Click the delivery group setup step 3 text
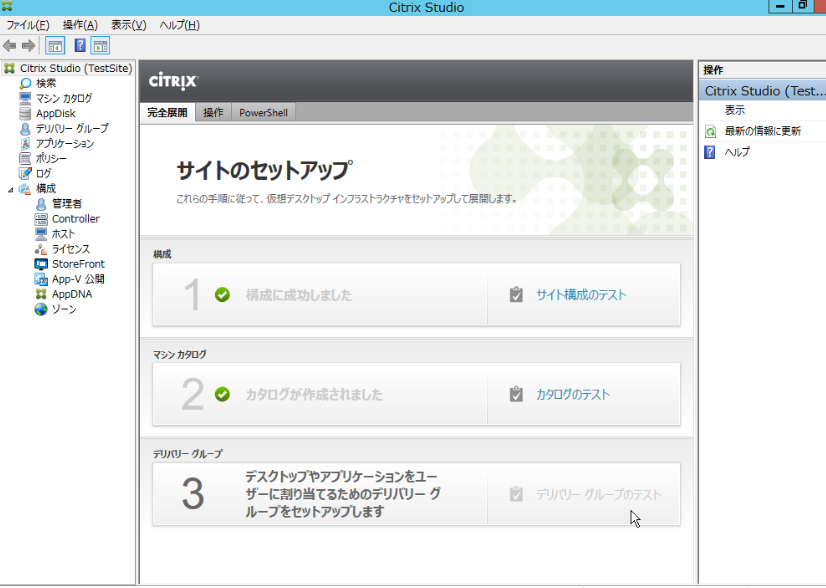The height and width of the screenshot is (588, 826). coord(342,494)
